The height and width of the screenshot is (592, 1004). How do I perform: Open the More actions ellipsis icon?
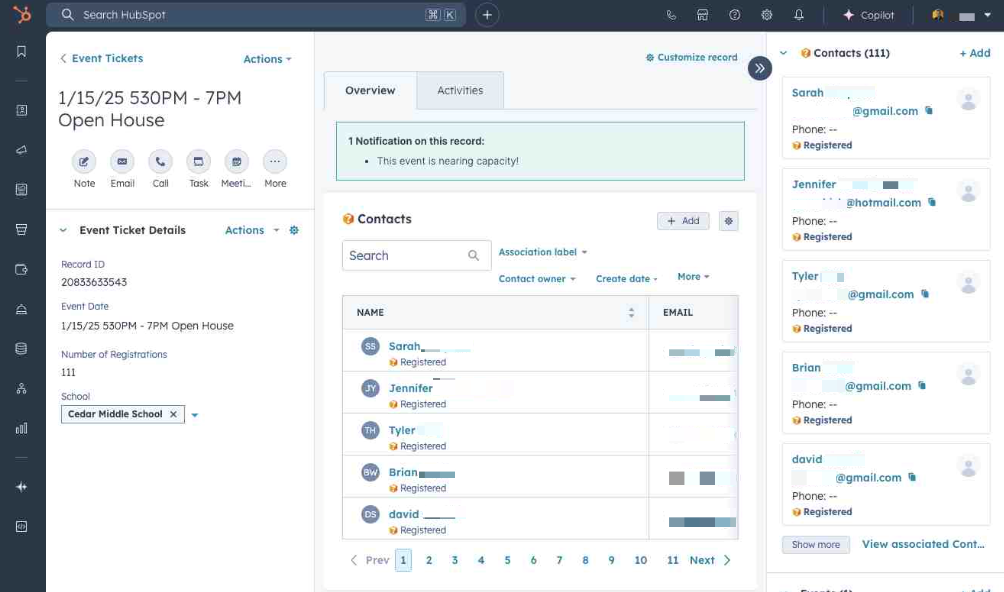275,162
